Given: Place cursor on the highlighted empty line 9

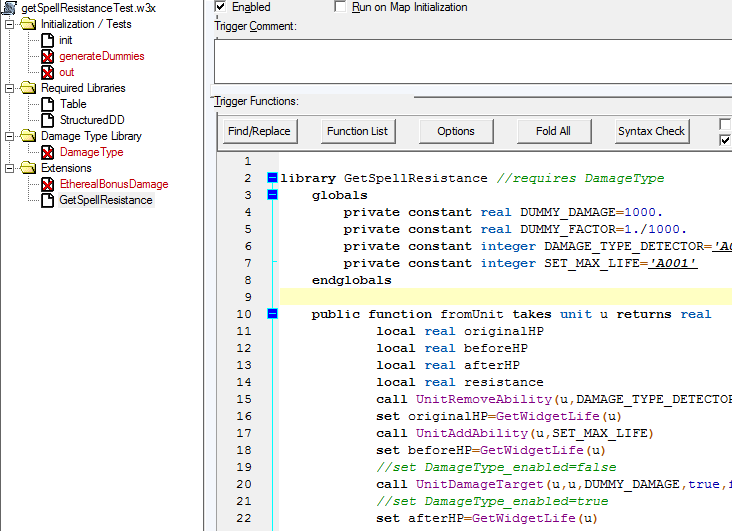Looking at the screenshot, I should tap(506, 297).
